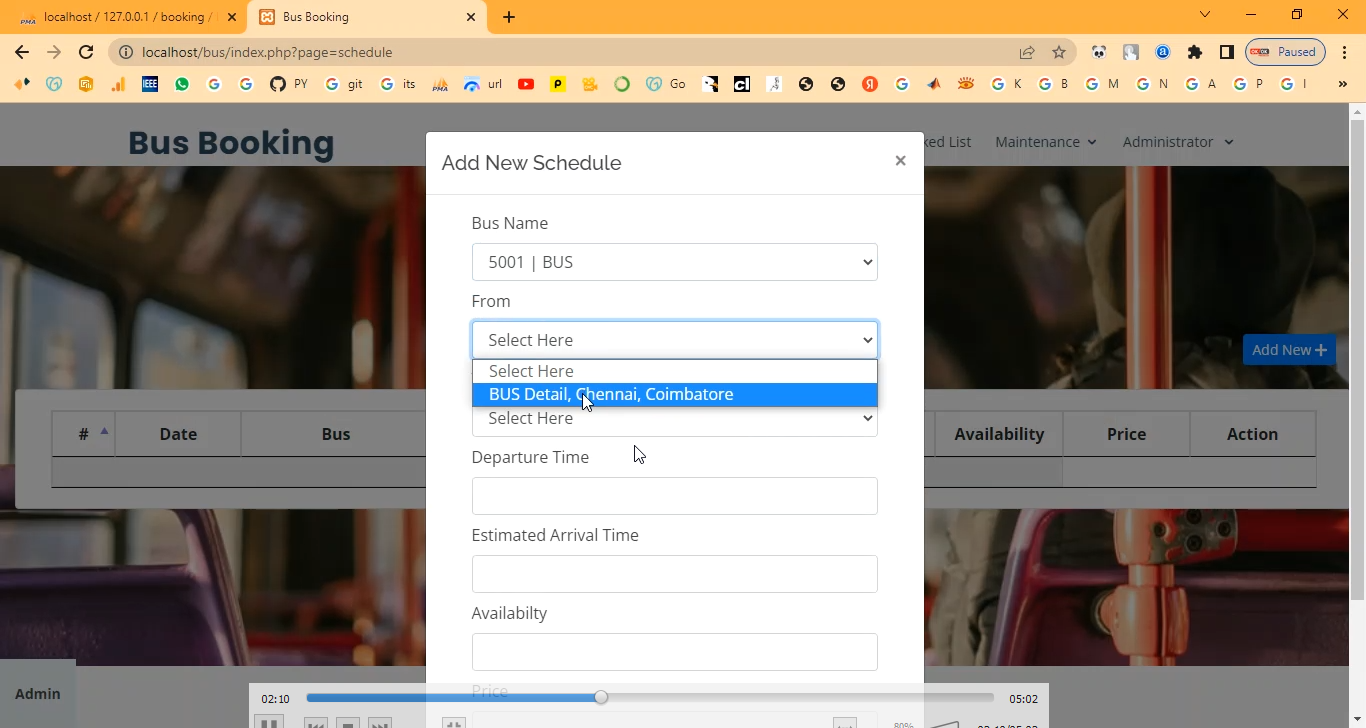Sort by the Availability column header

pyautogui.click(x=999, y=434)
